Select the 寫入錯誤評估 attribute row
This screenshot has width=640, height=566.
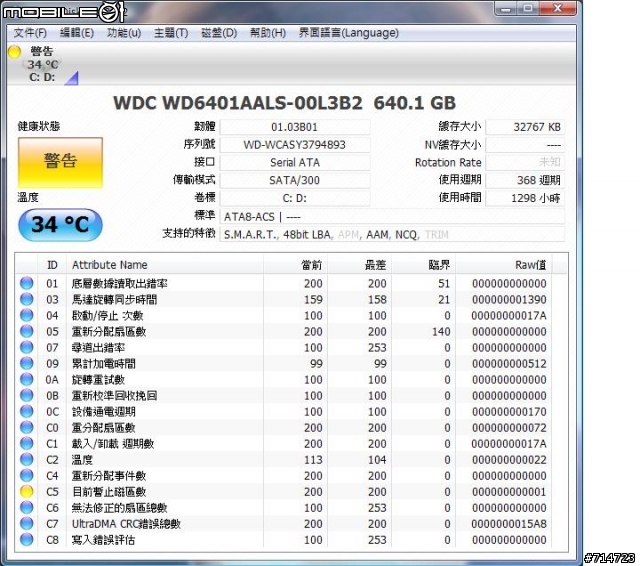[x=286, y=539]
